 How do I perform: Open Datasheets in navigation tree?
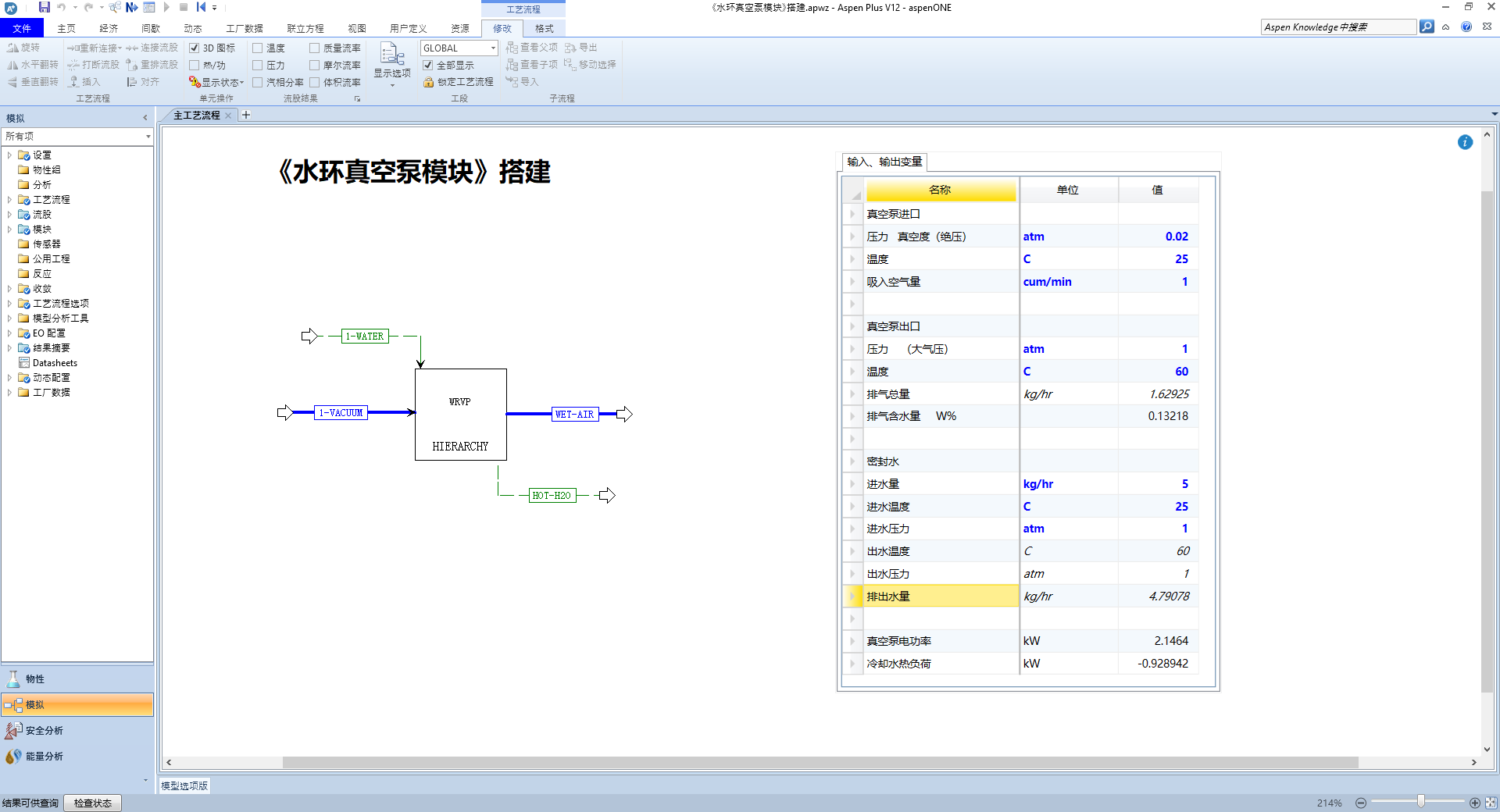[x=55, y=363]
